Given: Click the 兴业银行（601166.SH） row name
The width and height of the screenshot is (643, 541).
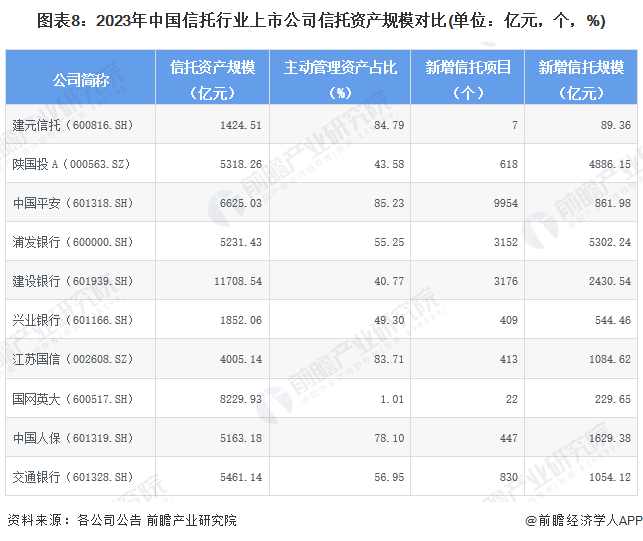Looking at the screenshot, I should click(73, 320).
